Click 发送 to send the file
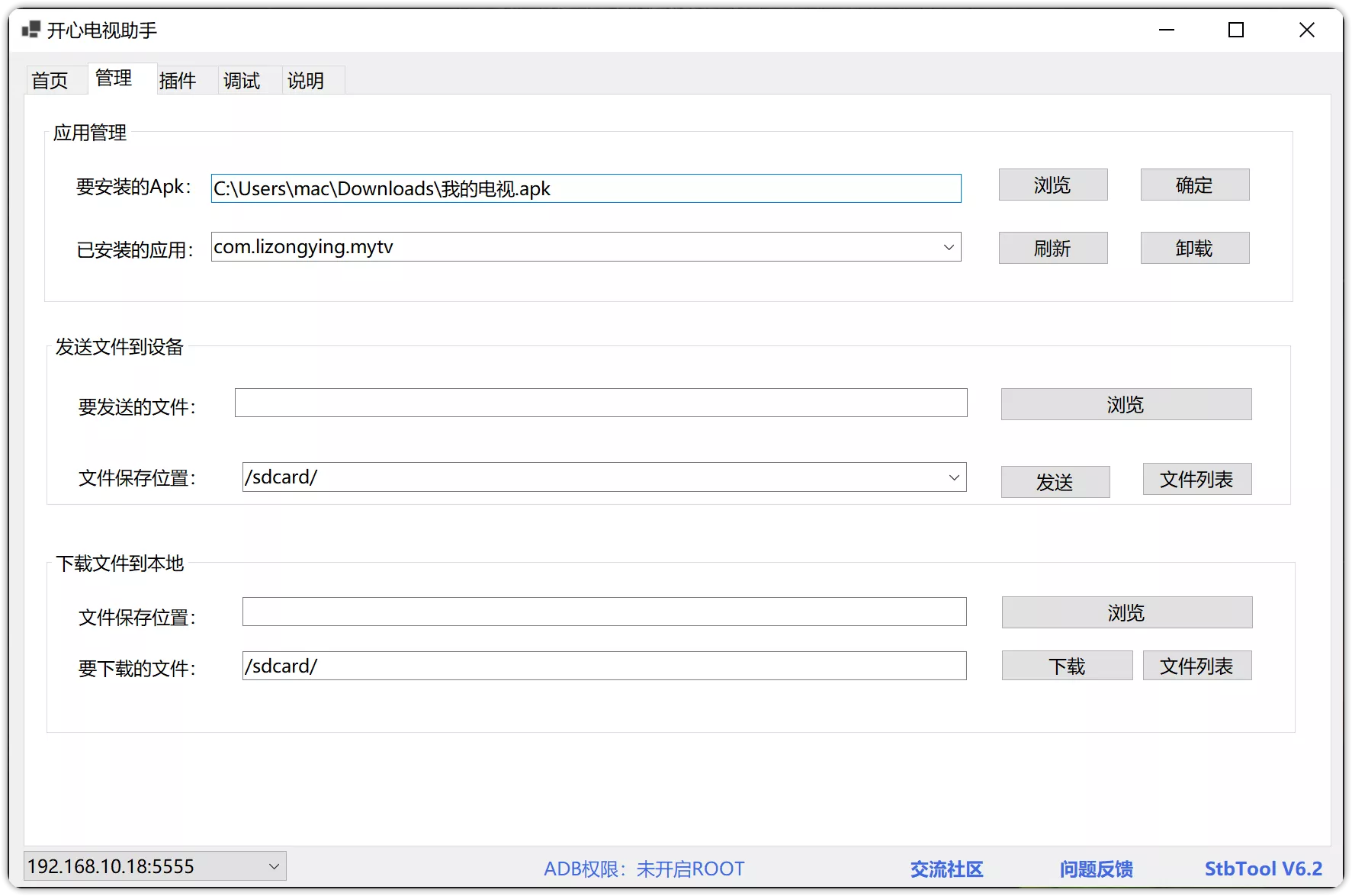Screen dimensions: 1352x896 coord(1055,481)
